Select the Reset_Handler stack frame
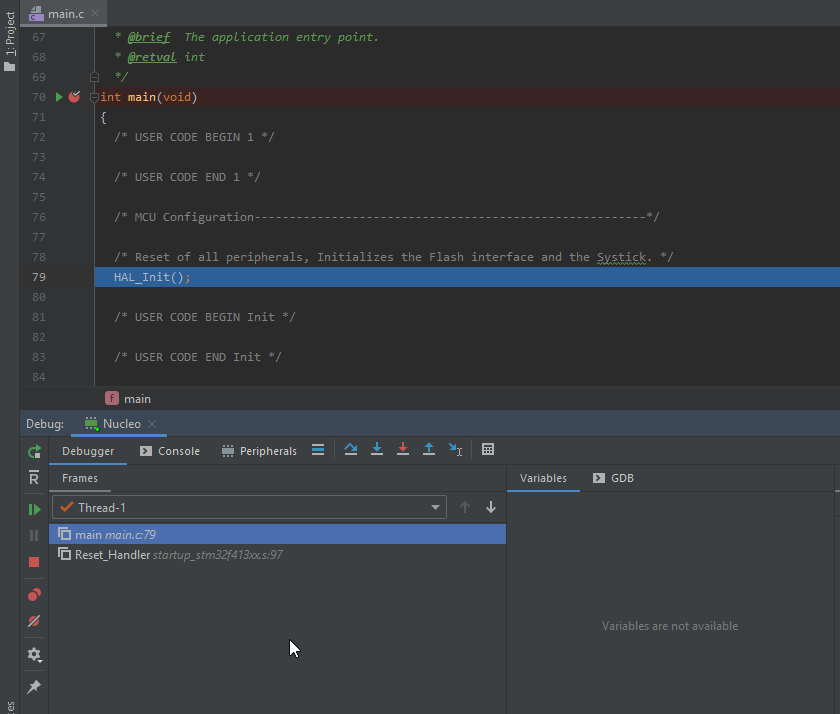The width and height of the screenshot is (840, 714). (x=278, y=555)
